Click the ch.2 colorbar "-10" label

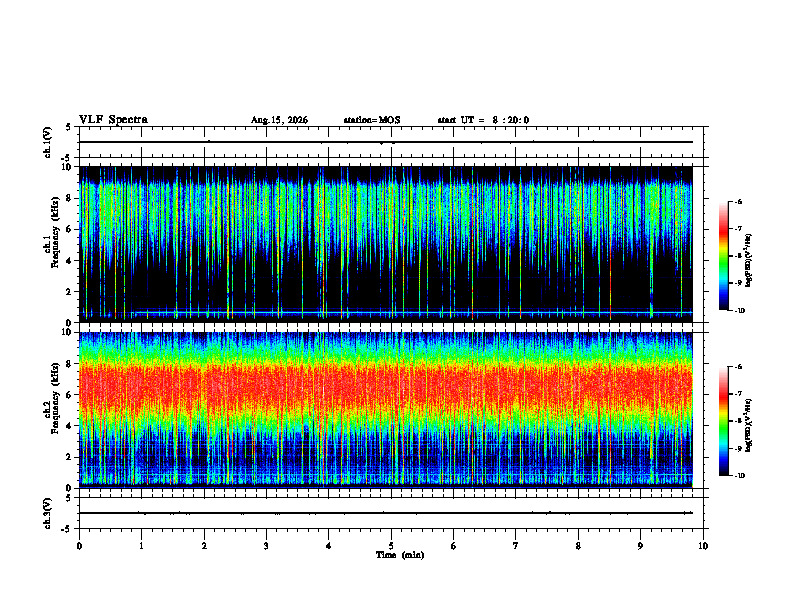[740, 476]
